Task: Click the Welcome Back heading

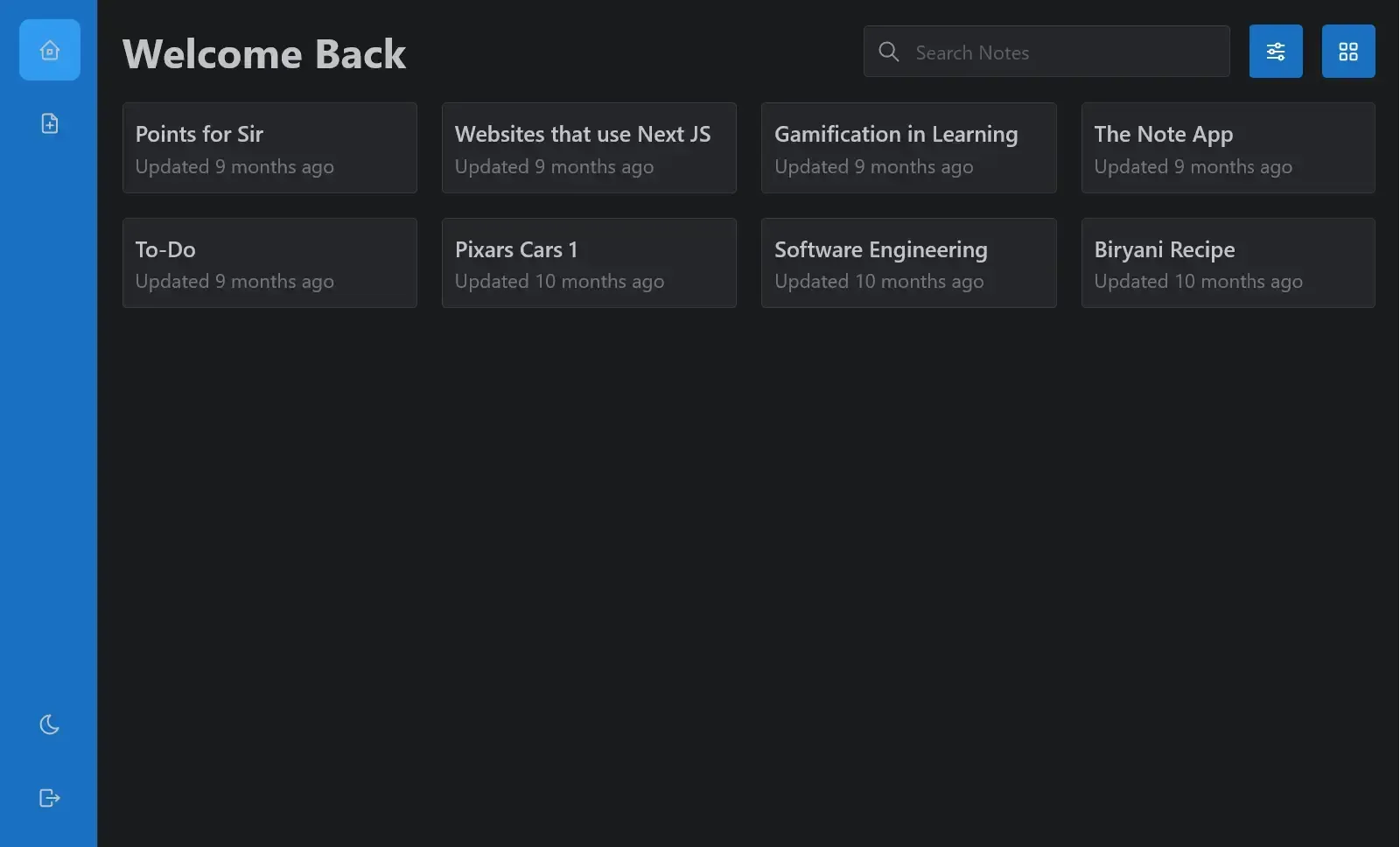Action: click(263, 53)
